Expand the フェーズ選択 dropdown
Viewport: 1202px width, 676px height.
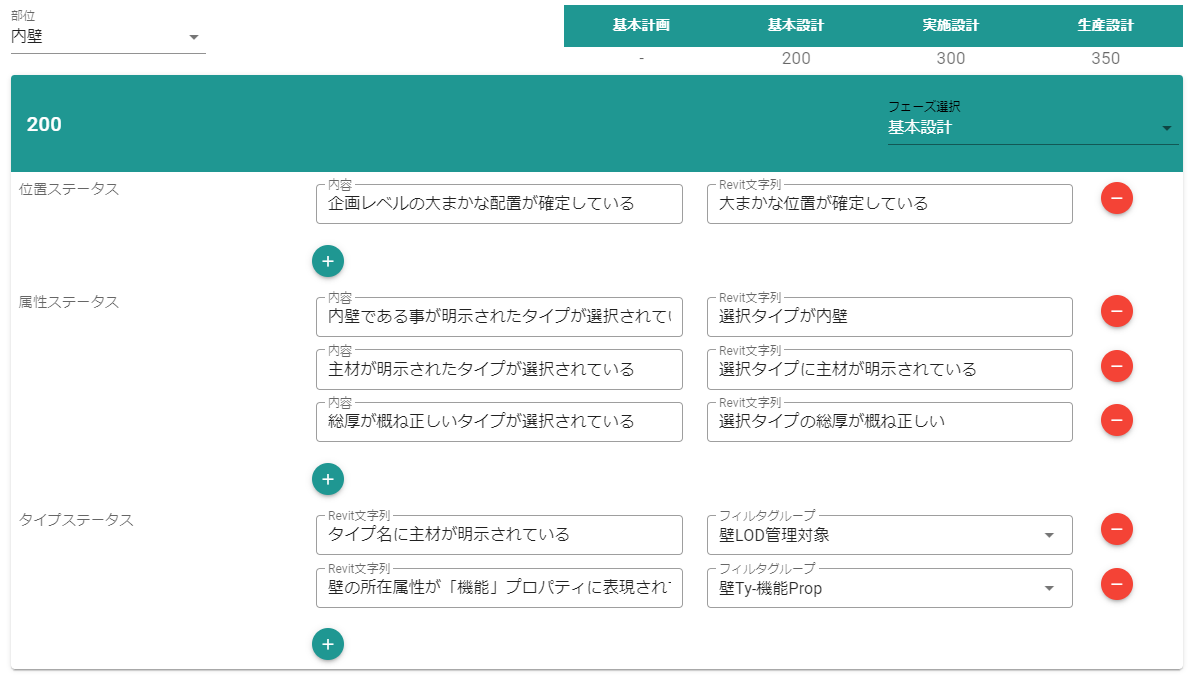coord(1032,128)
